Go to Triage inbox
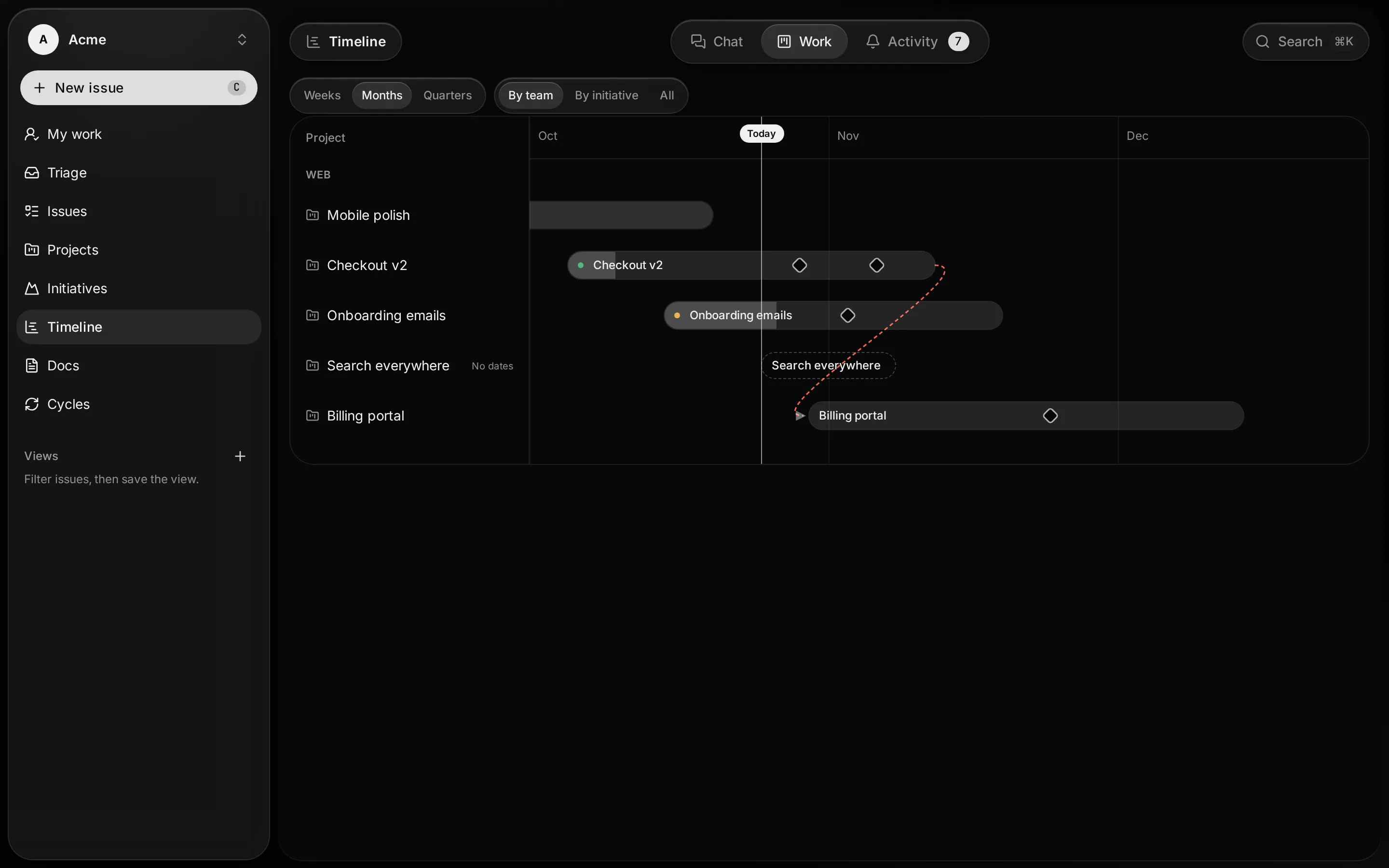1389x868 pixels. pos(139,173)
